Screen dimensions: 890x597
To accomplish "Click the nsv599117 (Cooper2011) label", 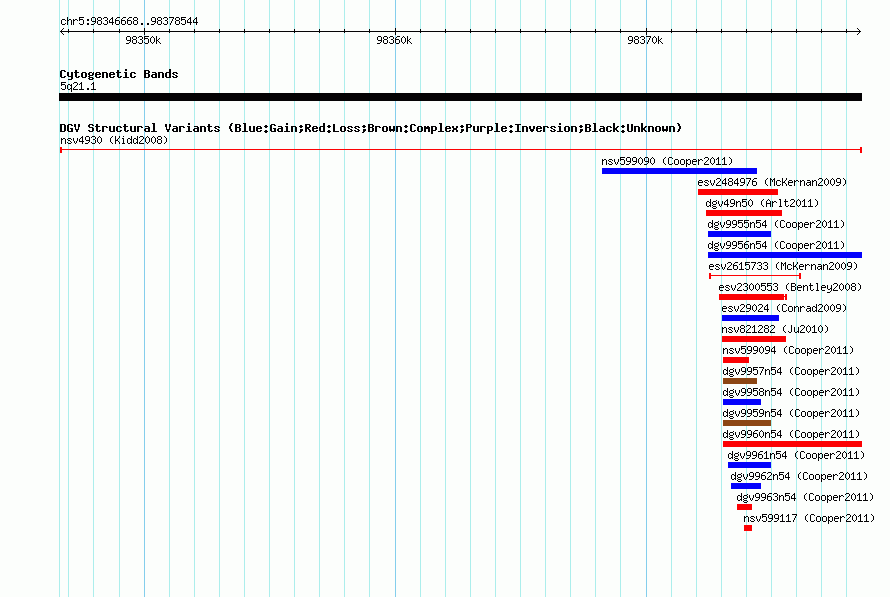I will click(x=809, y=518).
